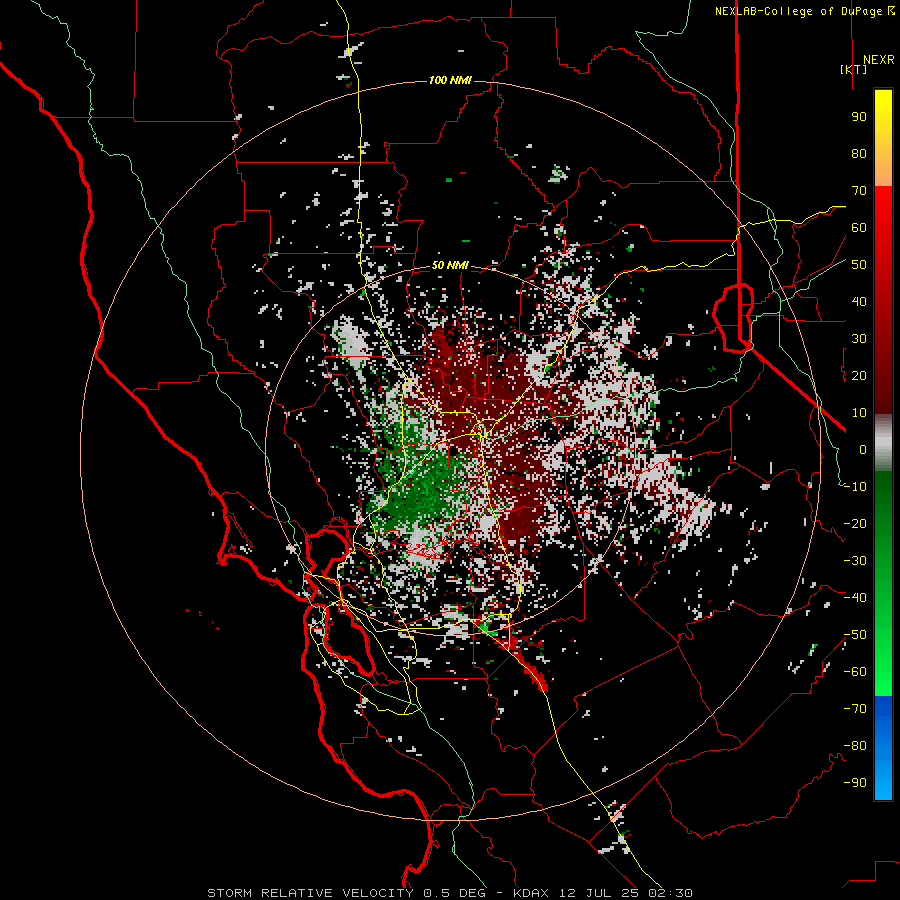The image size is (900, 900).
Task: Click the STORM RELATIVE VELOCITY caption text
Action: (x=310, y=893)
